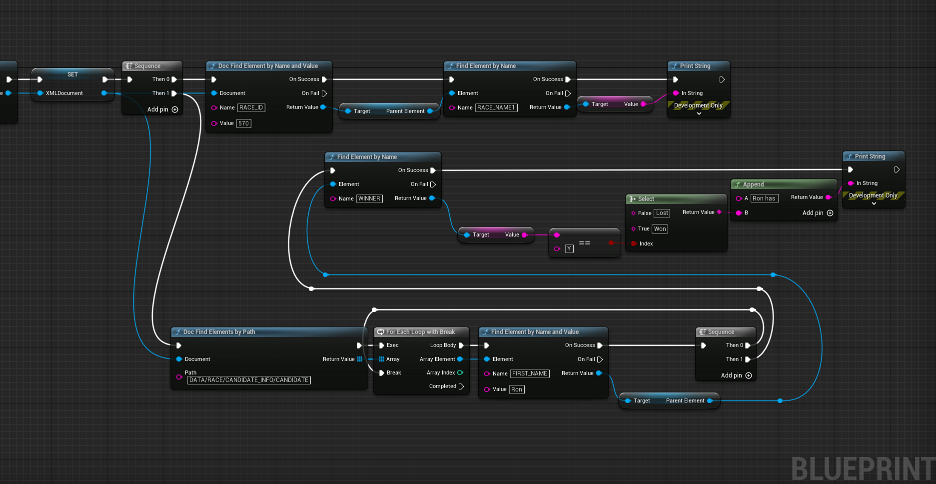Expand the top Print String advanced options
The image size is (936, 484).
coord(698,113)
